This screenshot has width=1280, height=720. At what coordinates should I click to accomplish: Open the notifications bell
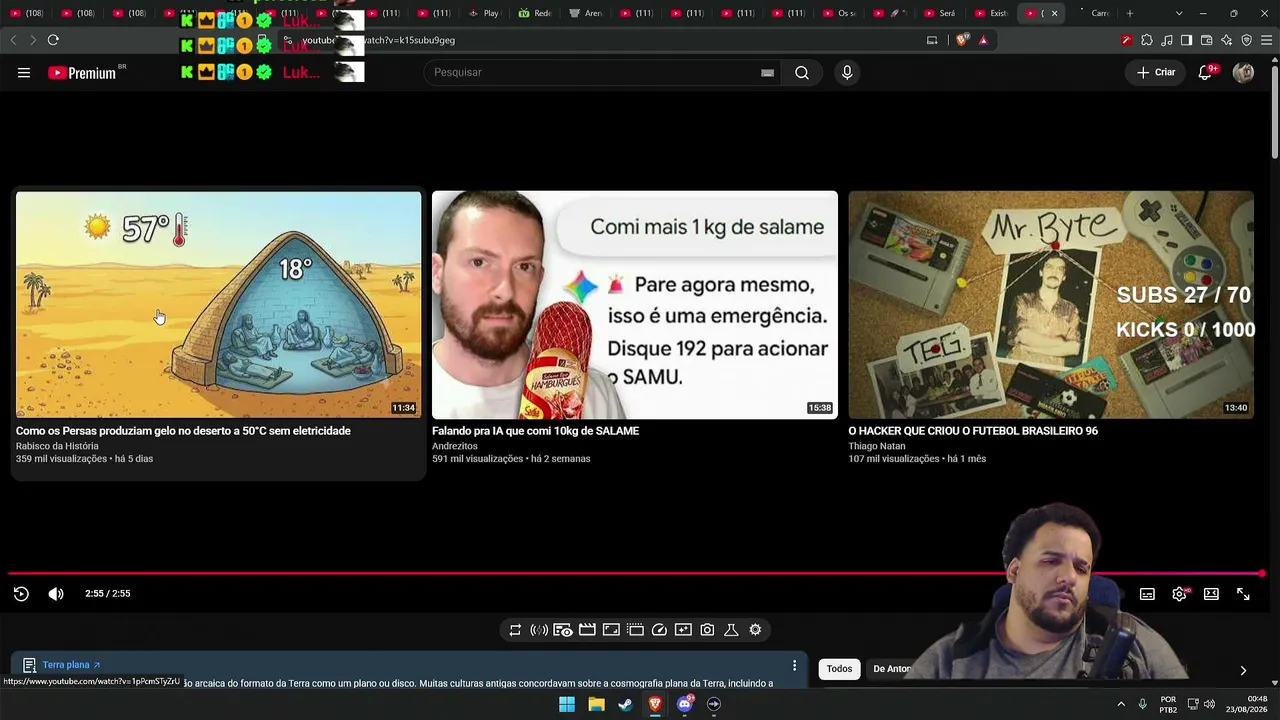pos(1206,72)
